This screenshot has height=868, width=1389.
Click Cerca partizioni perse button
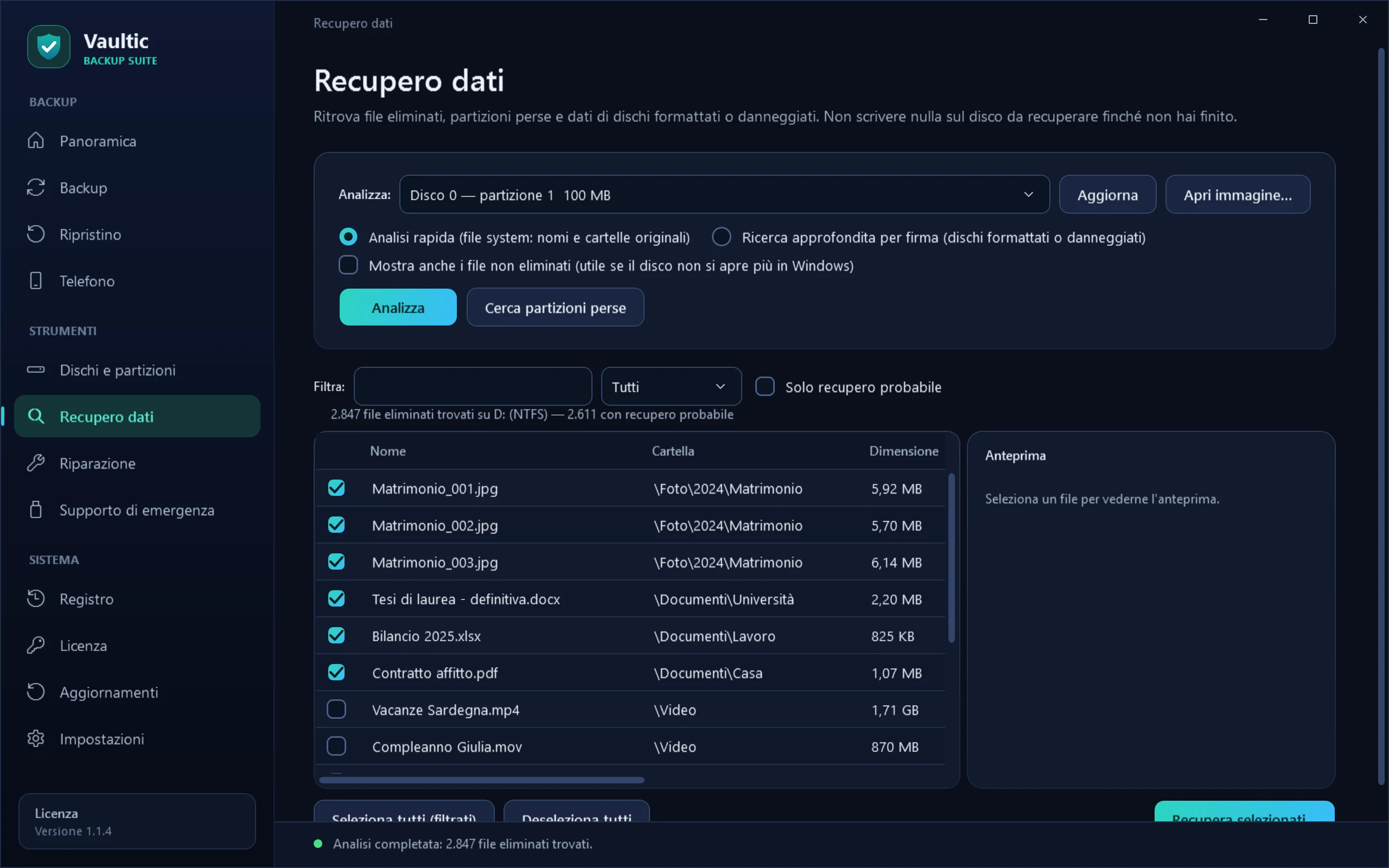click(x=555, y=307)
